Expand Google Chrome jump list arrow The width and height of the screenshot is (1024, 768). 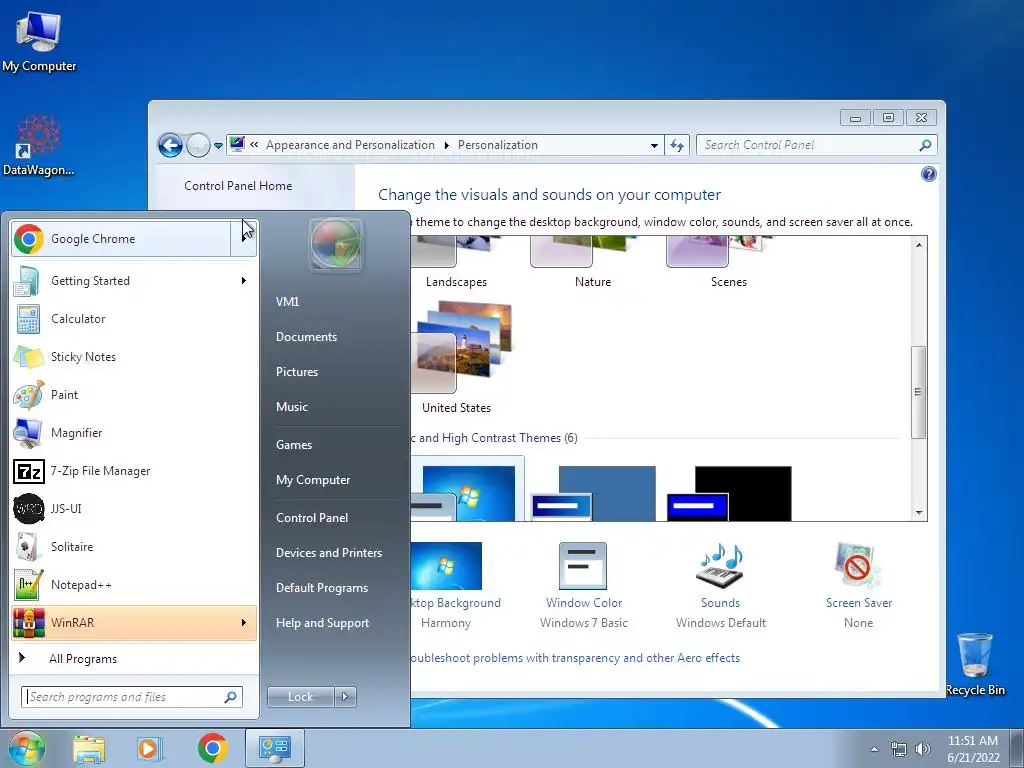click(244, 239)
